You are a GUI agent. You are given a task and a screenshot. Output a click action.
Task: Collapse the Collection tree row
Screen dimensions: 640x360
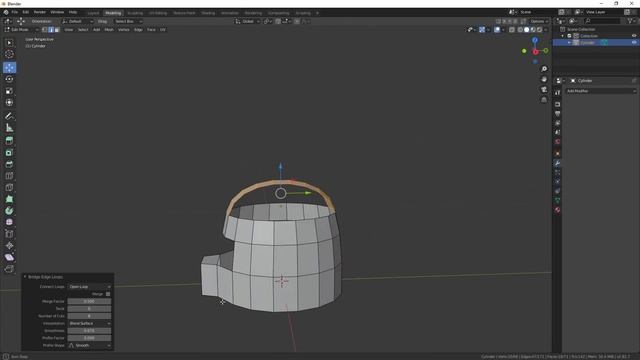(x=563, y=36)
